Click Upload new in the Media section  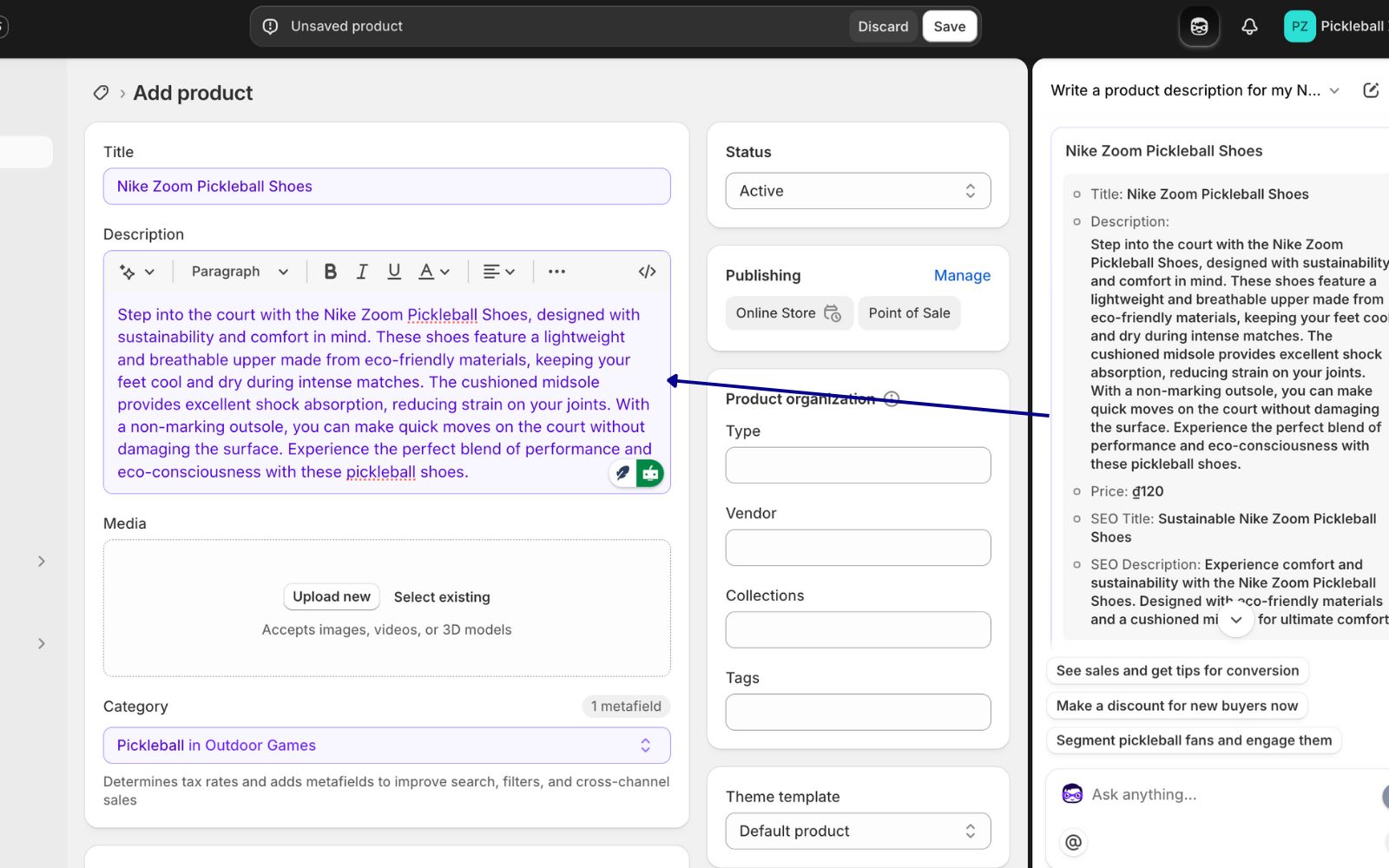pos(332,597)
